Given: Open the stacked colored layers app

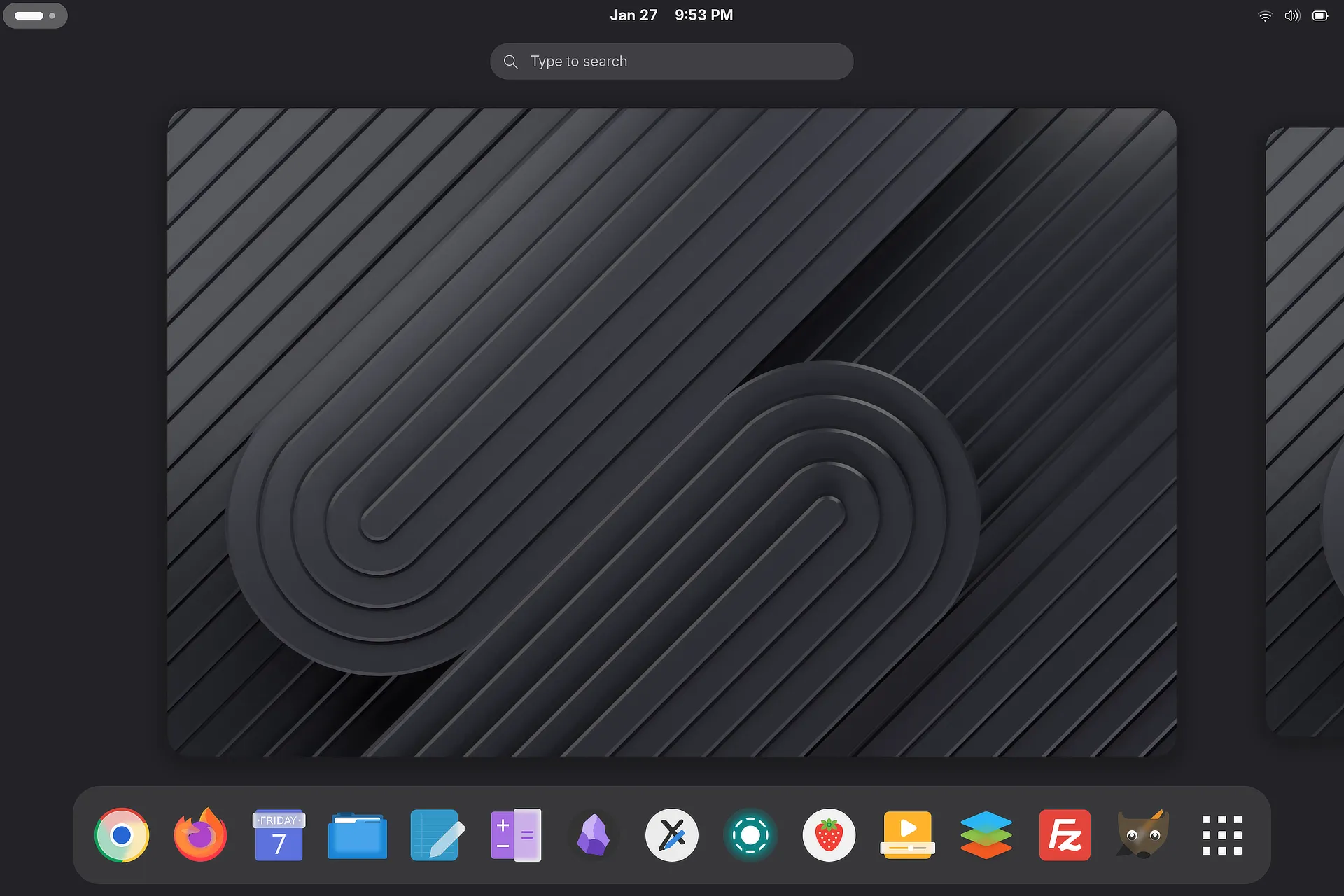Looking at the screenshot, I should tap(986, 834).
